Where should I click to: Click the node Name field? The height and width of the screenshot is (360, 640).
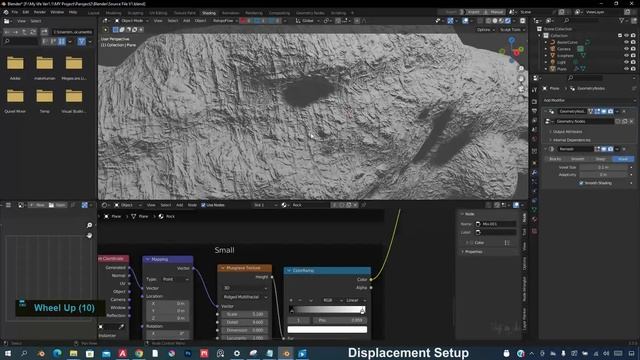click(x=496, y=224)
